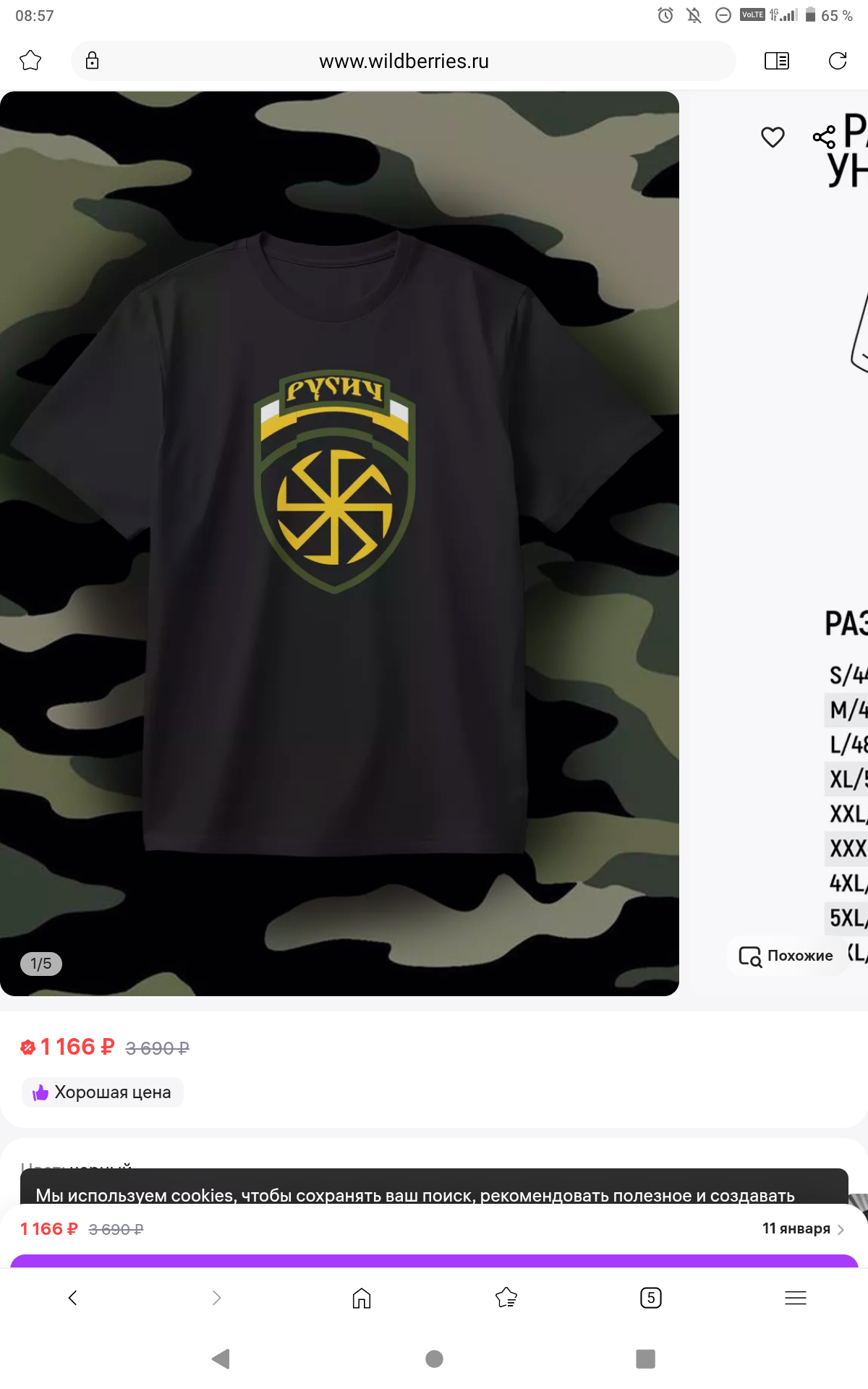This screenshot has width=868, height=1389.
Task: Expand delivery date 11 января
Action: 803,1229
